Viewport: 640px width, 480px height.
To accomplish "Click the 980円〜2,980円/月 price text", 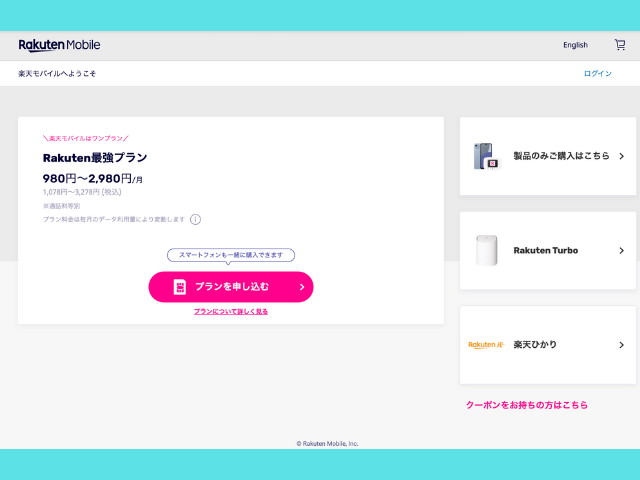I will 93,179.
